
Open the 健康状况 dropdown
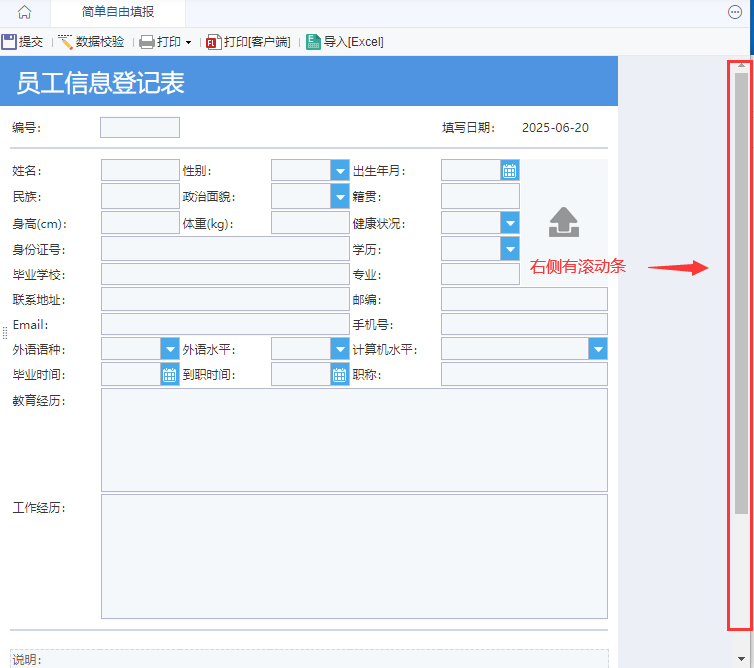point(510,223)
